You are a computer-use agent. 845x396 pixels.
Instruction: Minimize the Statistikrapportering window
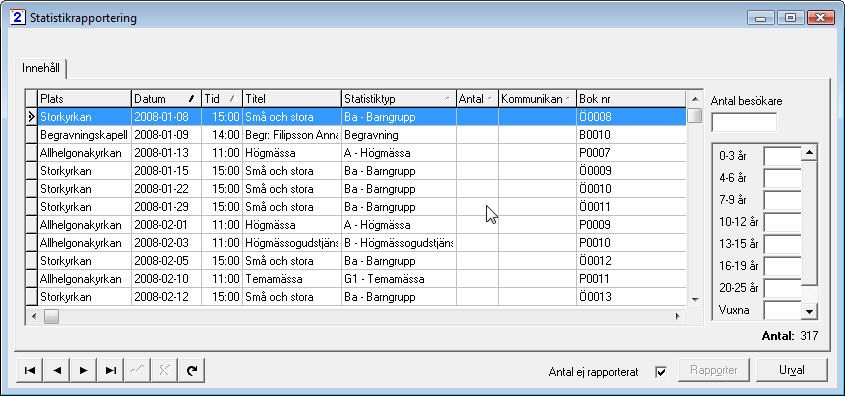pyautogui.click(x=761, y=18)
